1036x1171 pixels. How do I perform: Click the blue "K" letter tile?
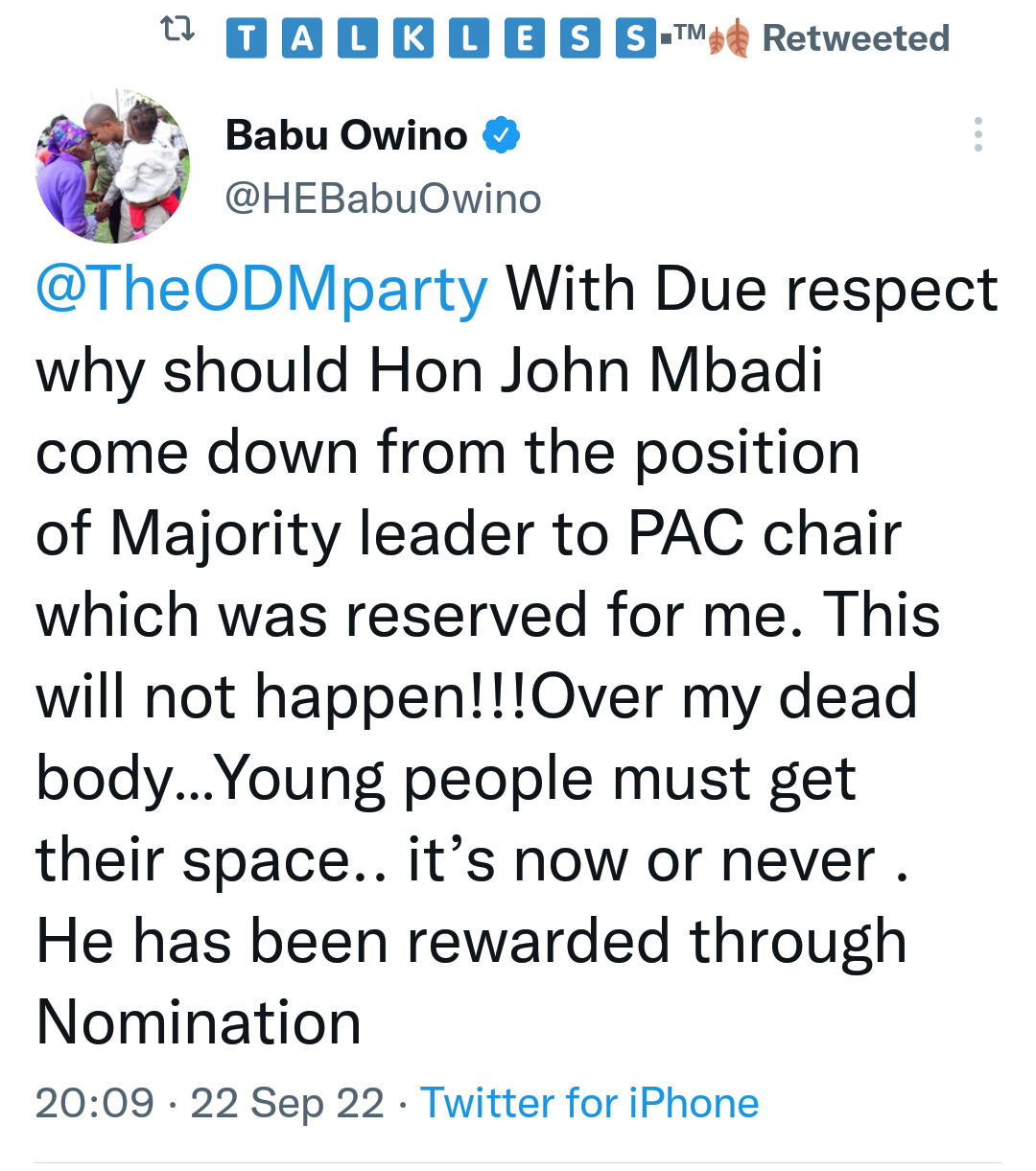412,38
